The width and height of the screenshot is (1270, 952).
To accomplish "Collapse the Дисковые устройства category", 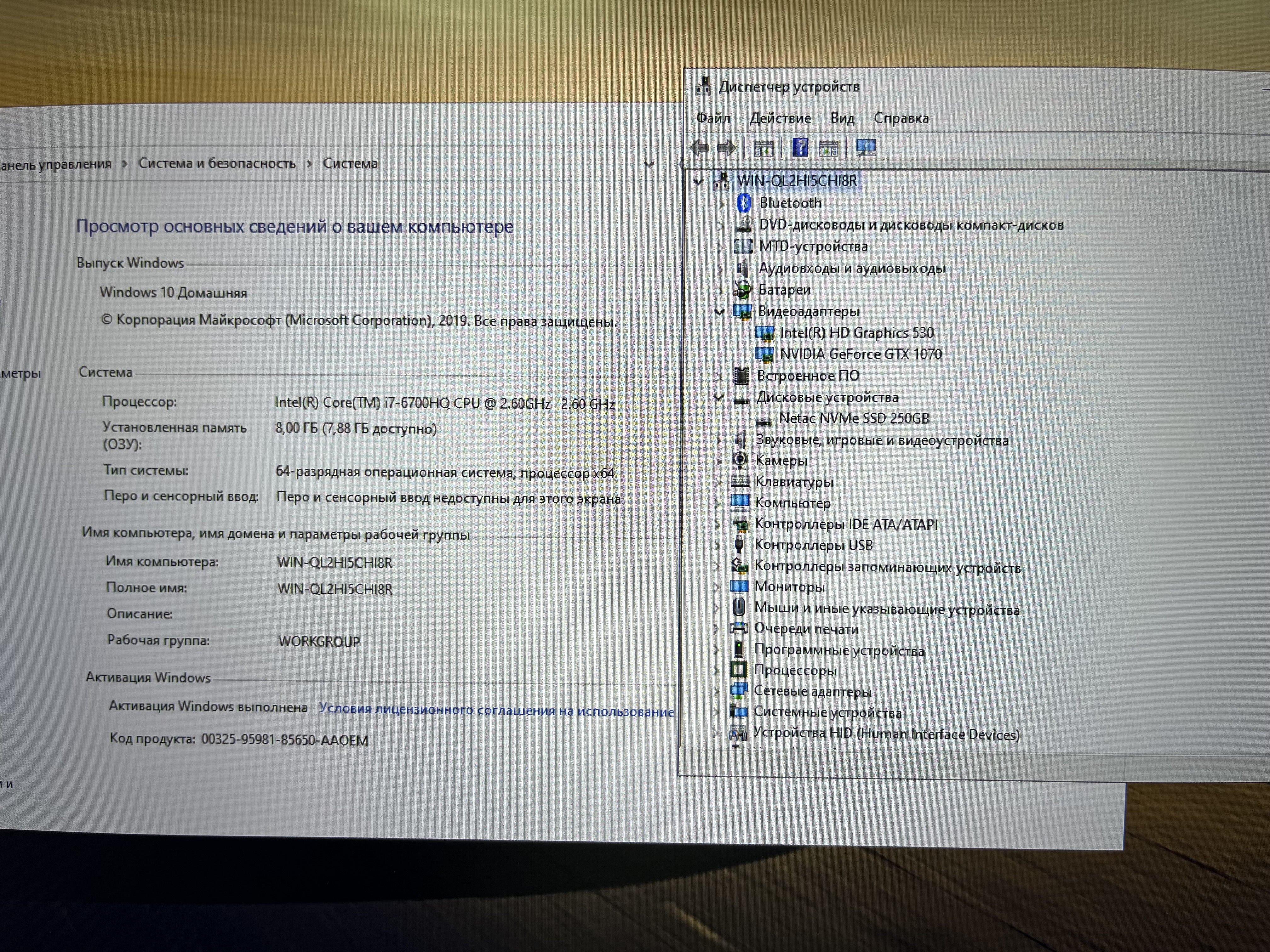I will tap(718, 397).
